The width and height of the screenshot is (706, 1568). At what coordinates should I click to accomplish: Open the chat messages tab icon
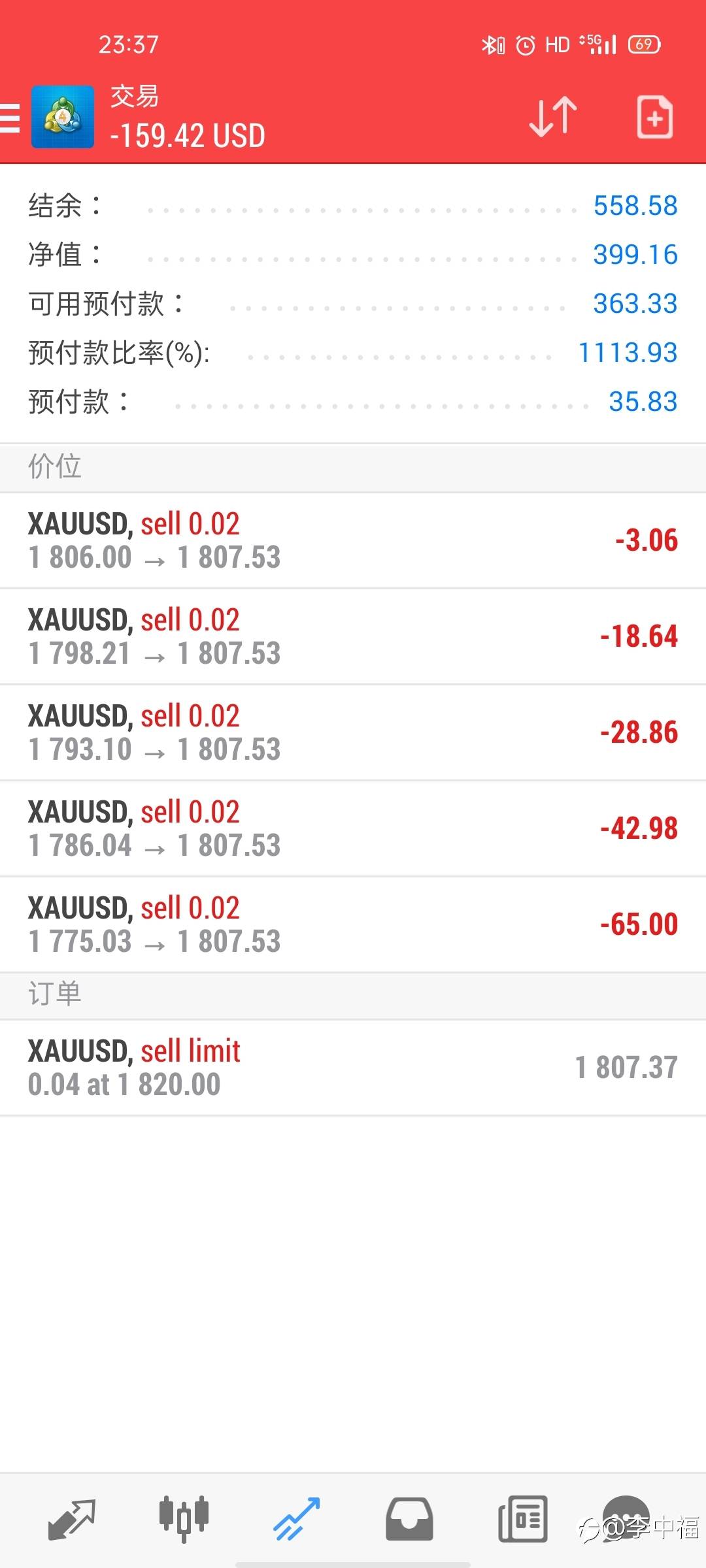coord(626,1517)
